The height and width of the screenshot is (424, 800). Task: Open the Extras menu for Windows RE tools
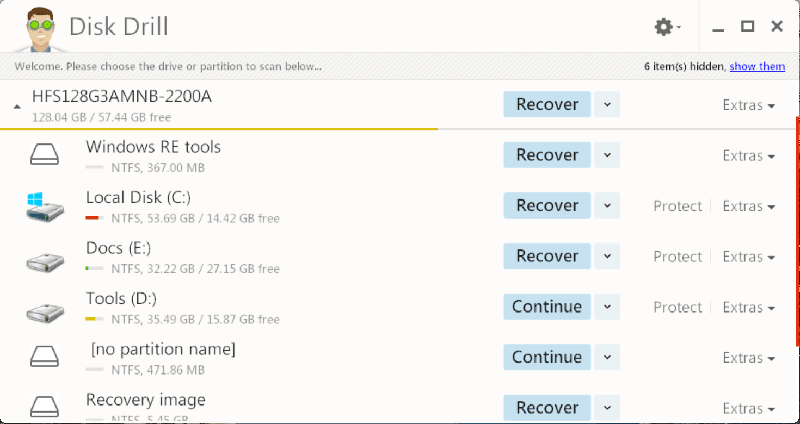748,156
